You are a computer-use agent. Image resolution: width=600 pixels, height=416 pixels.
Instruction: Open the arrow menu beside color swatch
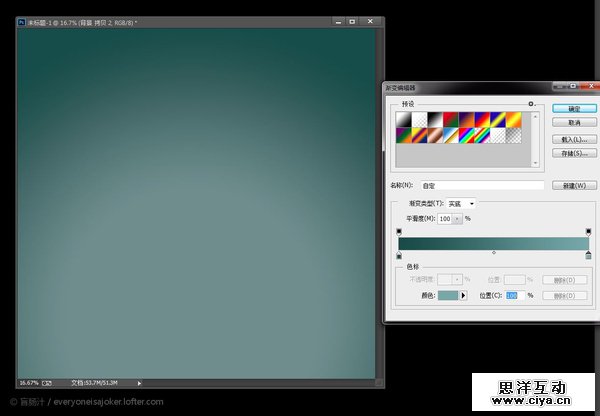click(463, 295)
